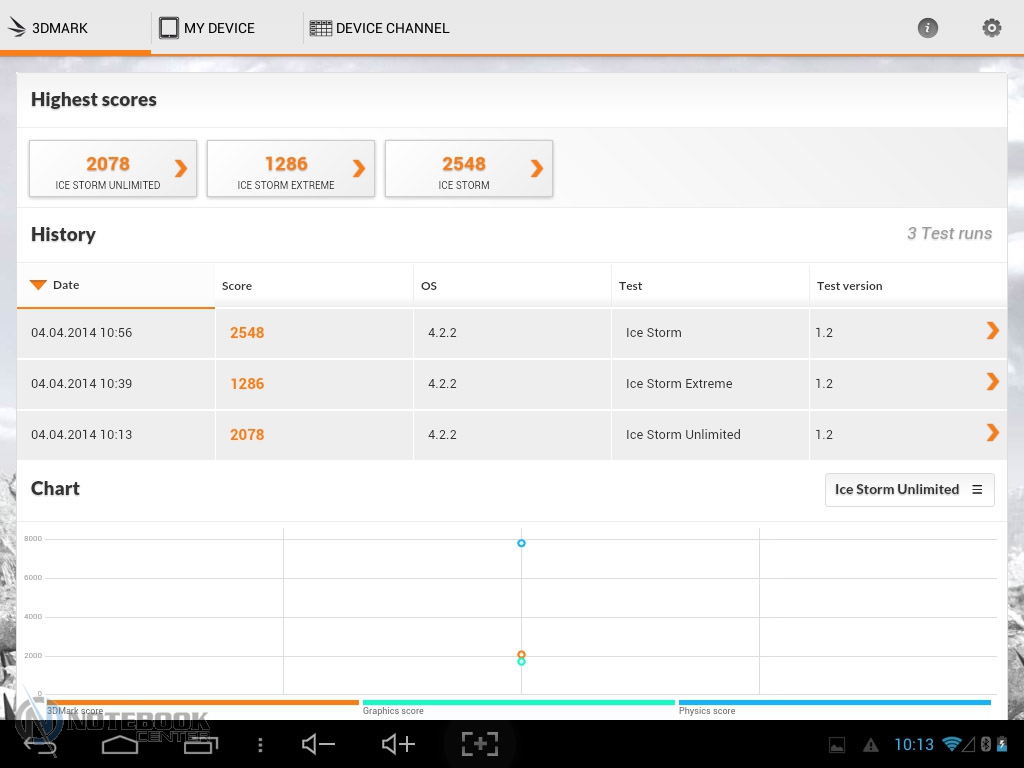Sort history by Date column header
1024x768 pixels.
(66, 285)
